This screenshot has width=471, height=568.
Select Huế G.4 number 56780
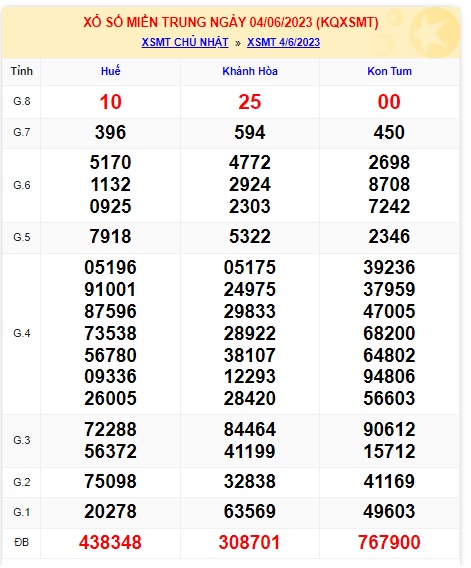click(111, 355)
